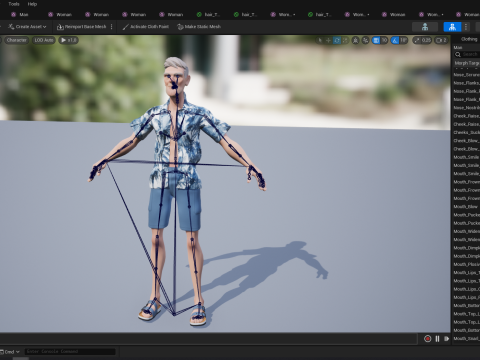Focus the morph target Search field
Image resolution: width=480 pixels, height=360 pixels.
pos(467,54)
